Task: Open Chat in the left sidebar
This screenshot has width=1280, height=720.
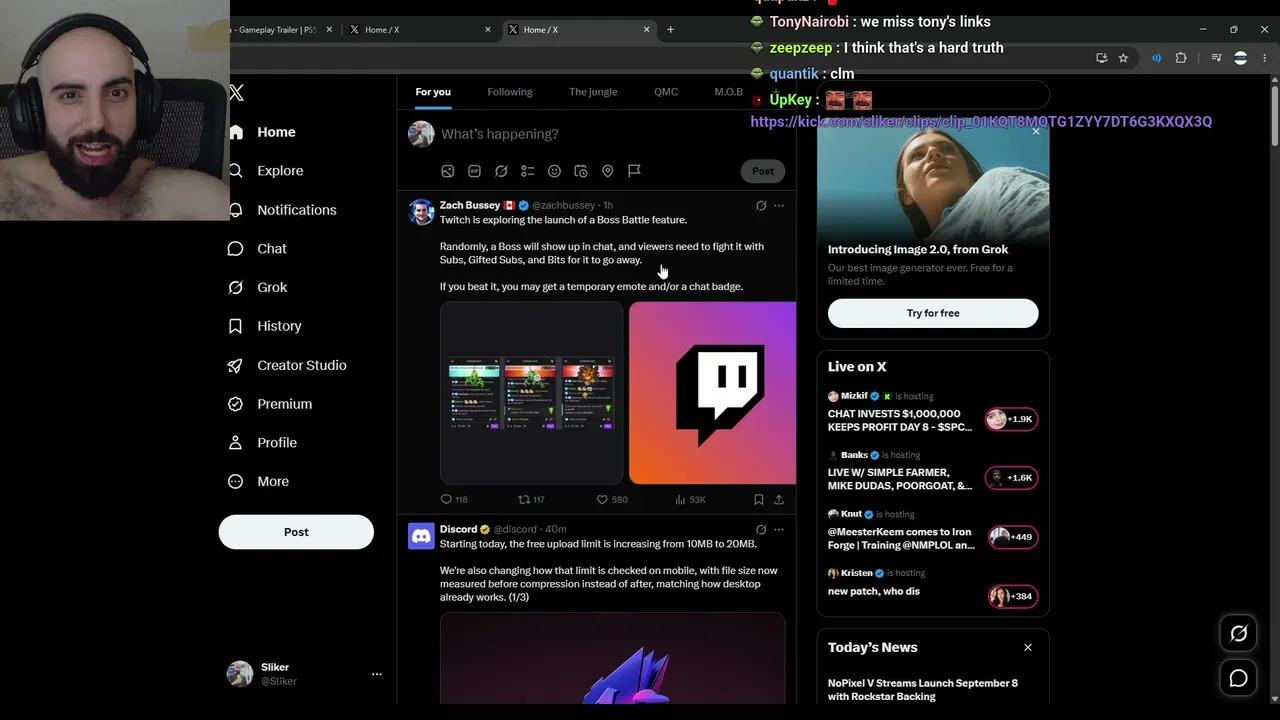Action: tap(258, 249)
